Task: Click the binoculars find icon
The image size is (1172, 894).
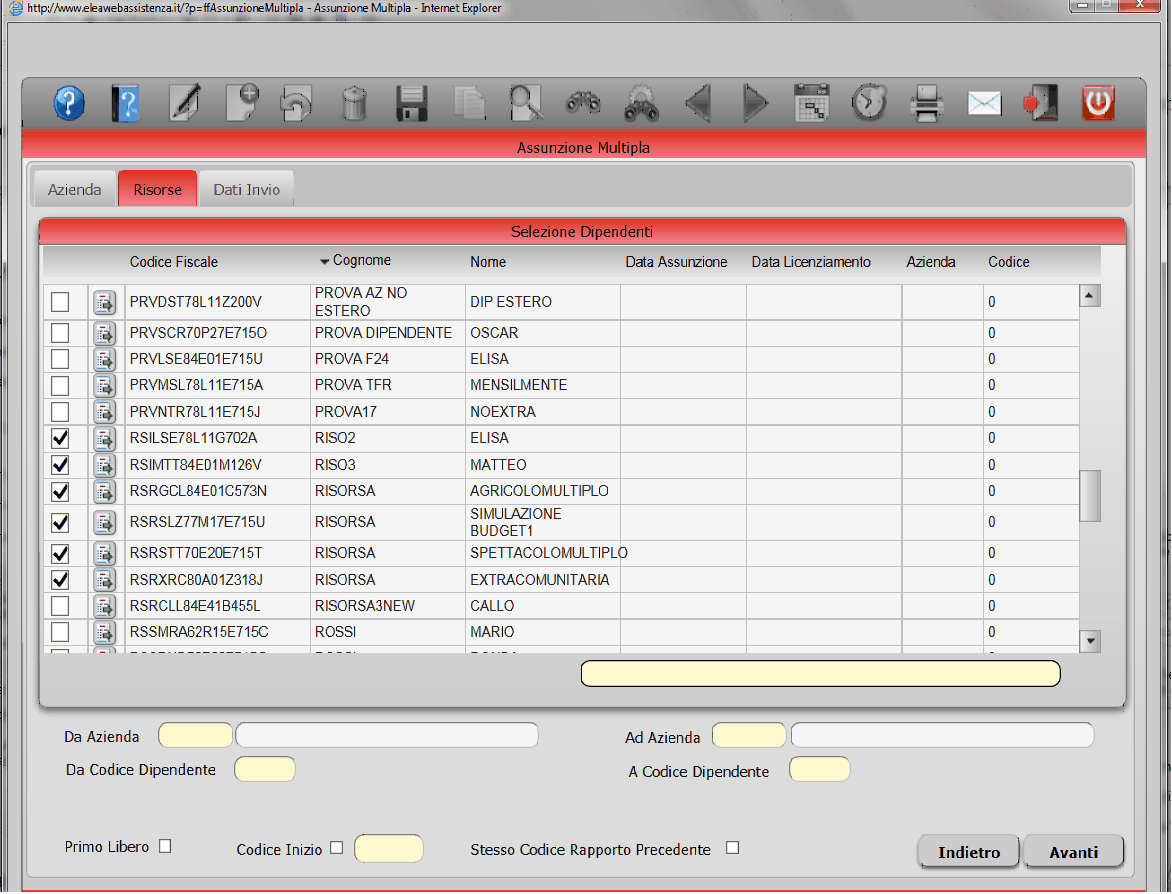Action: tap(583, 103)
